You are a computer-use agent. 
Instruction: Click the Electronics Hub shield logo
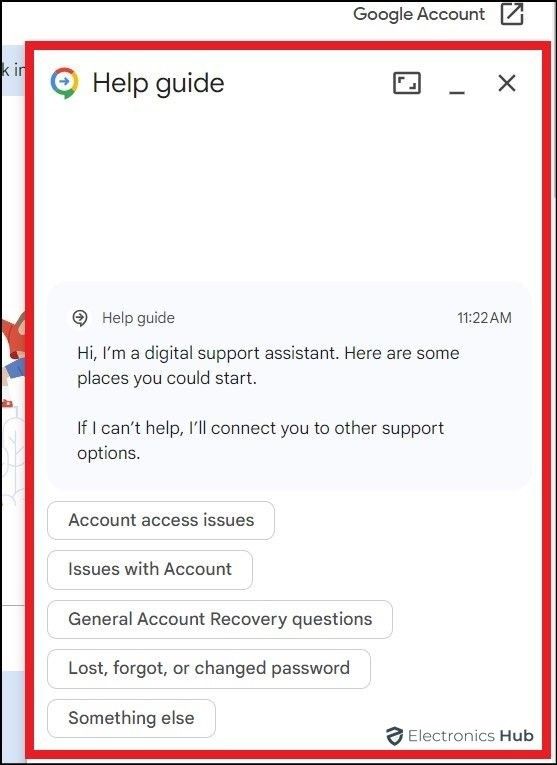(394, 736)
